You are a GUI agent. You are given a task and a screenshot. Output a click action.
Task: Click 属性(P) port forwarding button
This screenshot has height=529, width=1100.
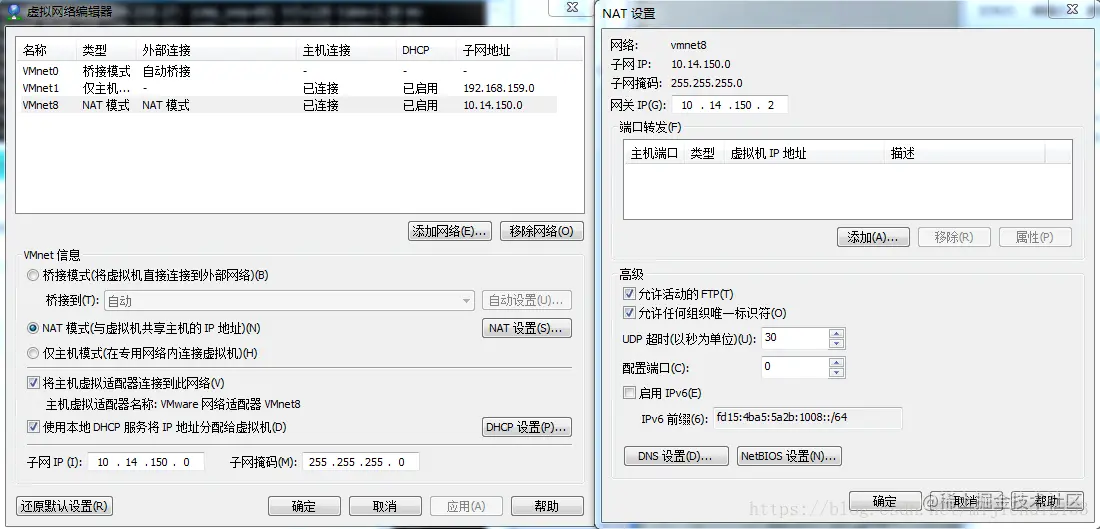pyautogui.click(x=1035, y=237)
